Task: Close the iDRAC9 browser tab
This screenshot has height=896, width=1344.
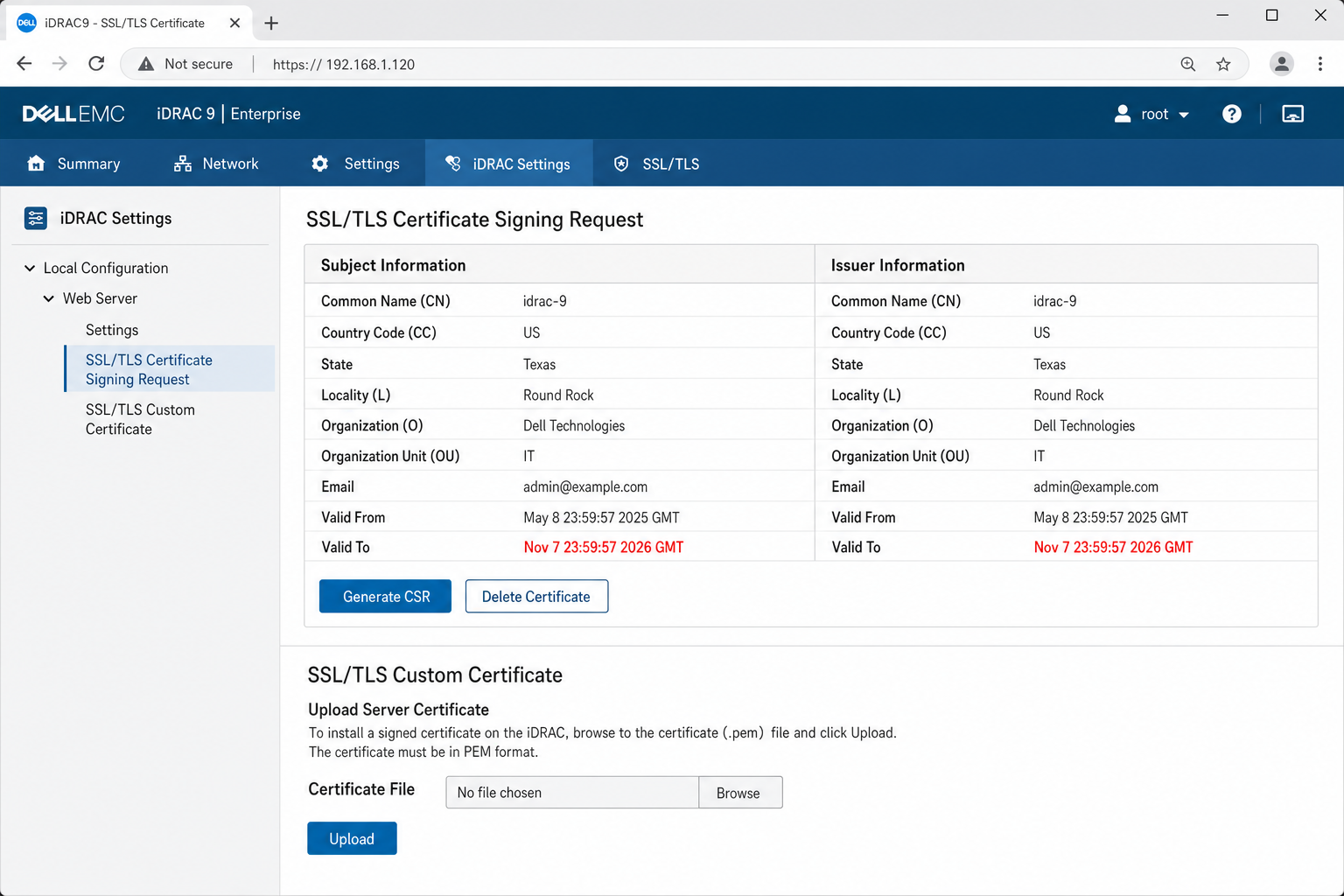Action: pos(234,23)
